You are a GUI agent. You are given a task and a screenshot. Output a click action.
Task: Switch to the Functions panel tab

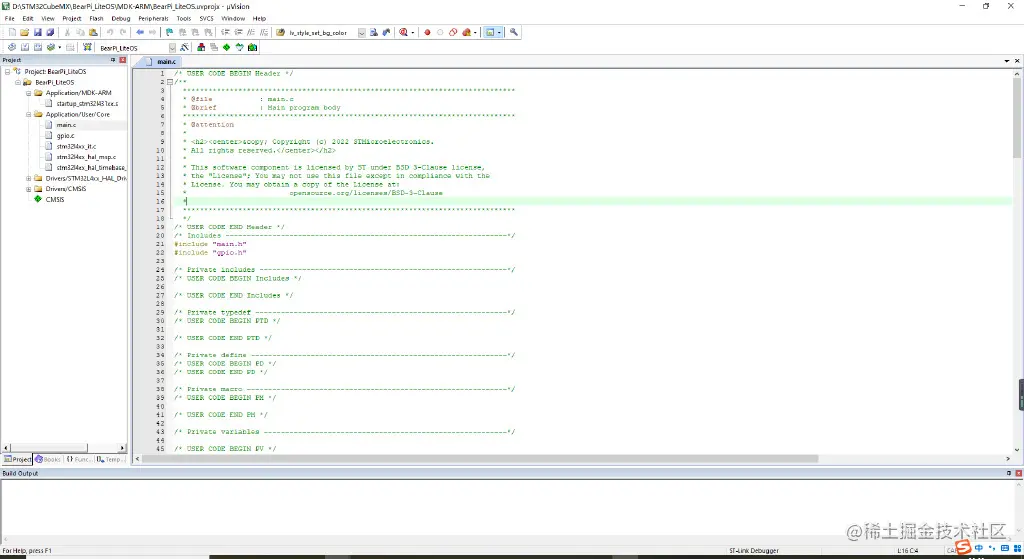(x=78, y=459)
